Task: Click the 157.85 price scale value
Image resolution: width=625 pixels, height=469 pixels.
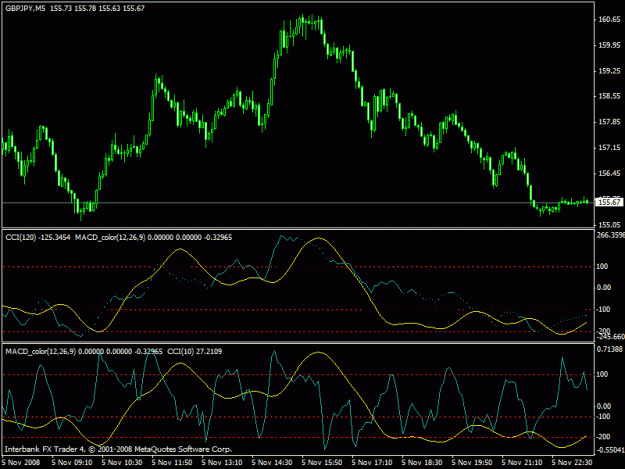Action: pos(609,122)
